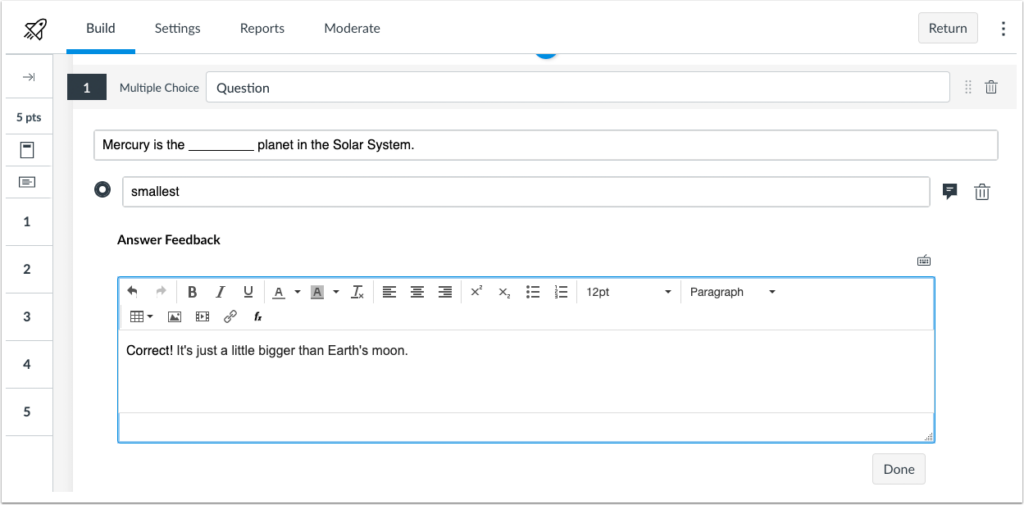Expand the Paragraph format dropdown

(732, 292)
